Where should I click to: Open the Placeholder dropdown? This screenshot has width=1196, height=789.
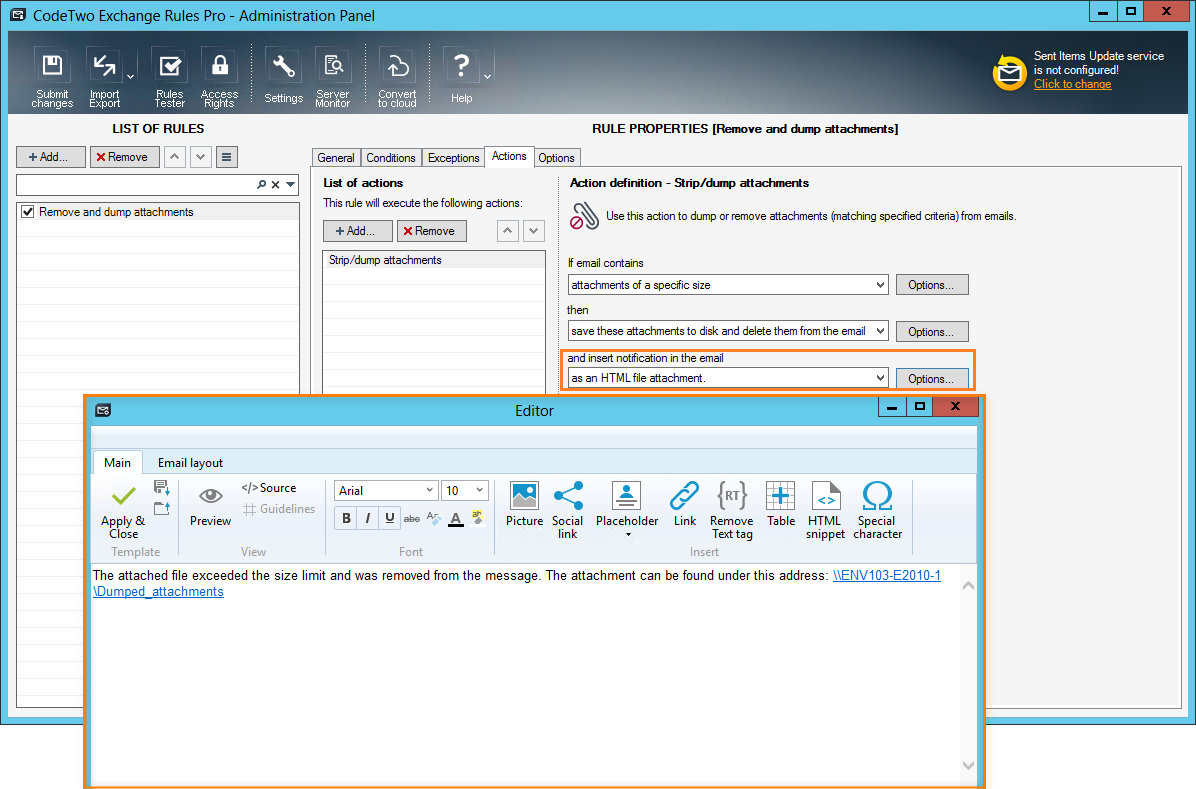(627, 509)
